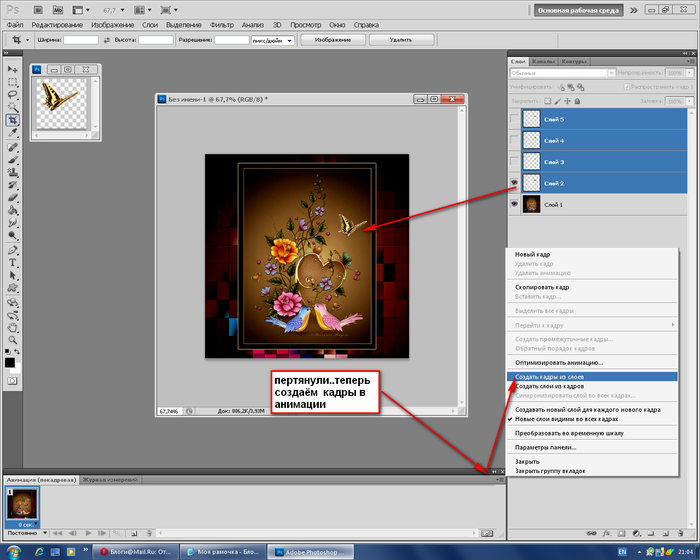Switch to Журнал измерений tab
Viewport: 700px width, 560px height.
[x=110, y=480]
